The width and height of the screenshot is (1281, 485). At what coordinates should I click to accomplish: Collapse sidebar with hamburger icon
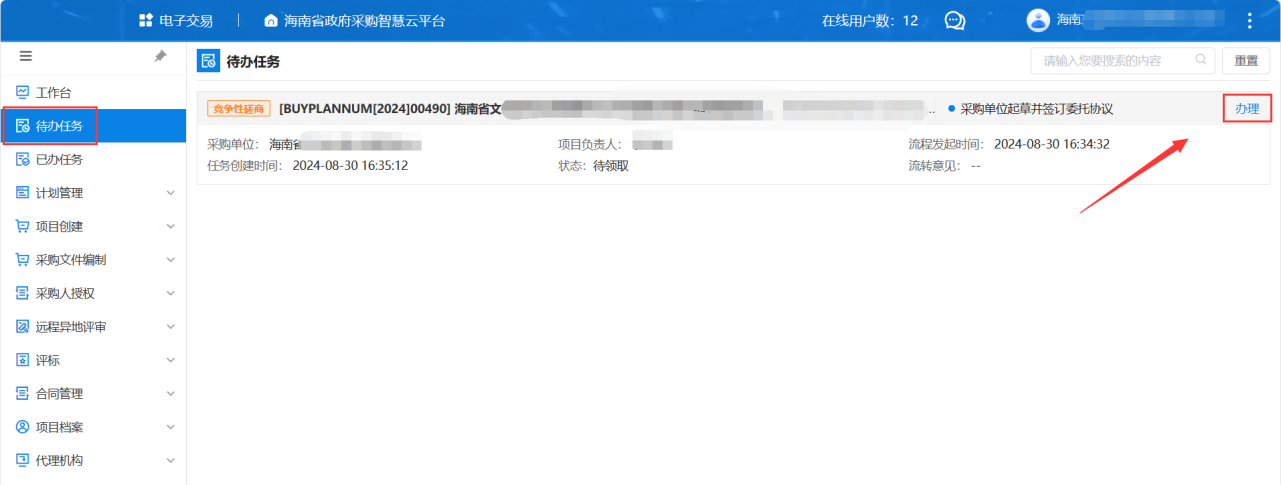pos(26,57)
